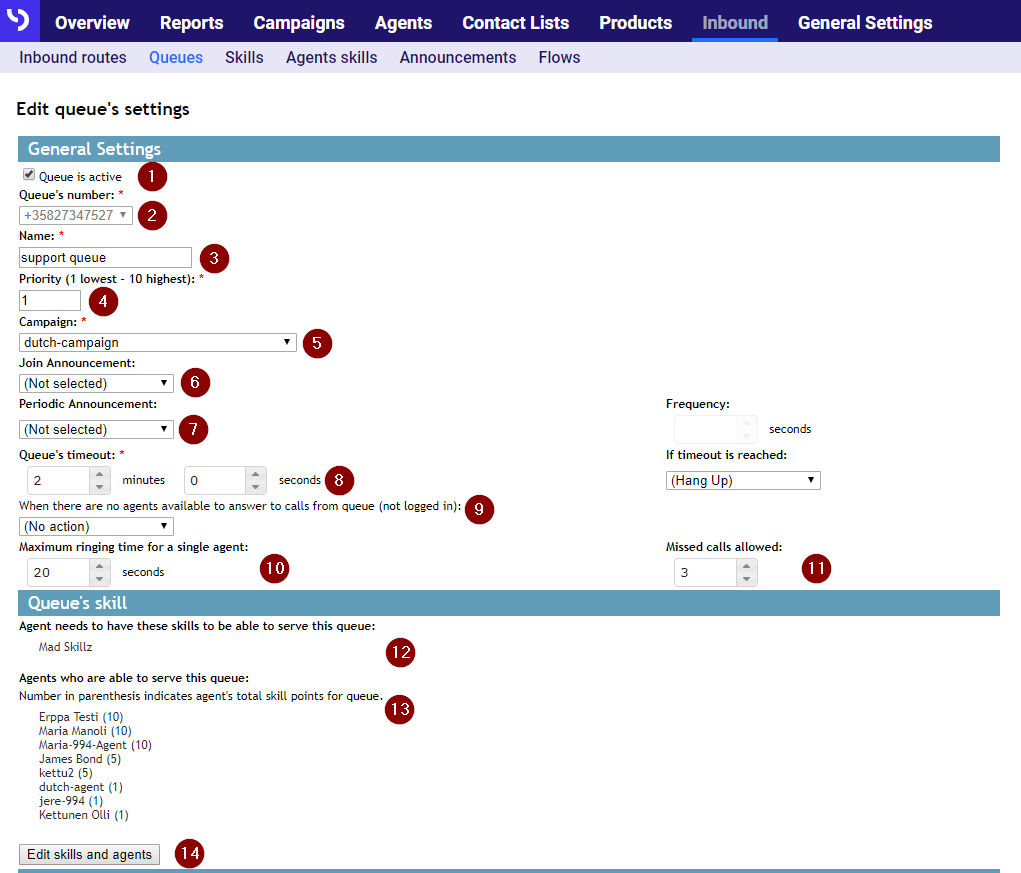Go to Announcements tab
Screen dimensions: 1021x873
tap(458, 57)
